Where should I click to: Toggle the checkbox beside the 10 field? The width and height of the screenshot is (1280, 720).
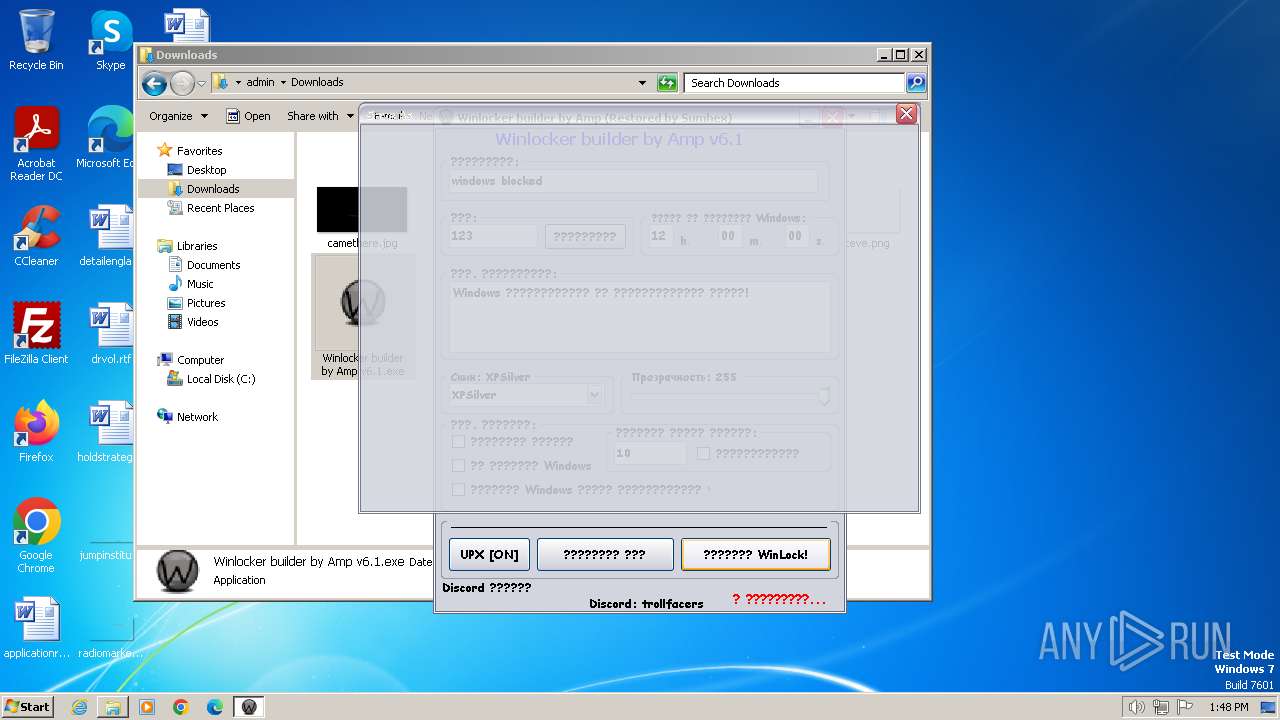[x=703, y=453]
